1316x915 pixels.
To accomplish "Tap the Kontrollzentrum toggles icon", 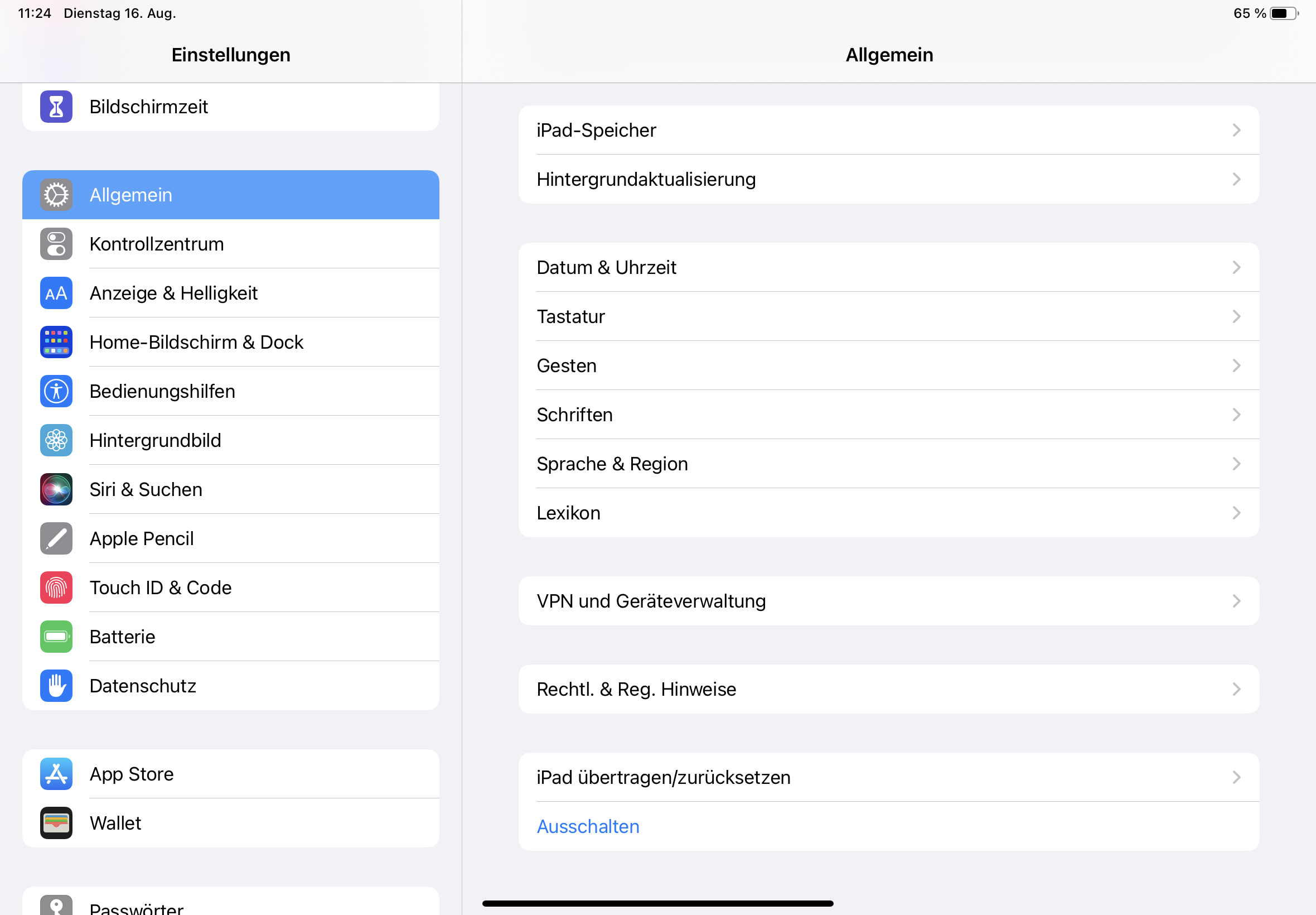I will coord(56,244).
